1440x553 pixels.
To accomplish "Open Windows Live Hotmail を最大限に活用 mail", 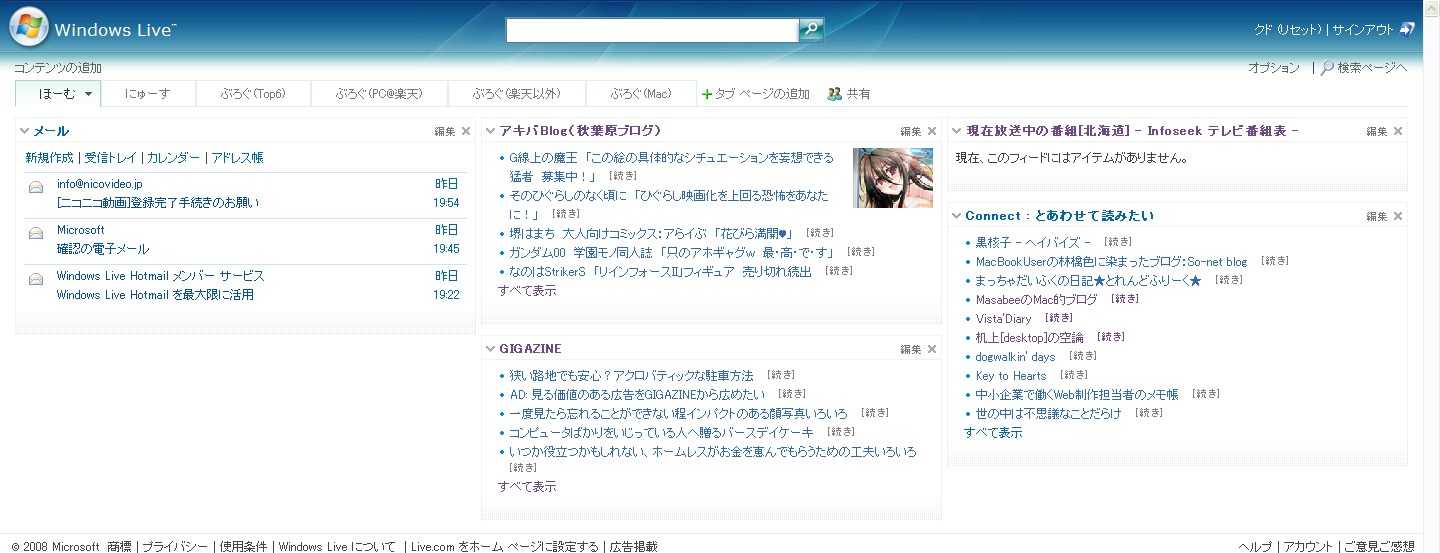I will coord(155,295).
